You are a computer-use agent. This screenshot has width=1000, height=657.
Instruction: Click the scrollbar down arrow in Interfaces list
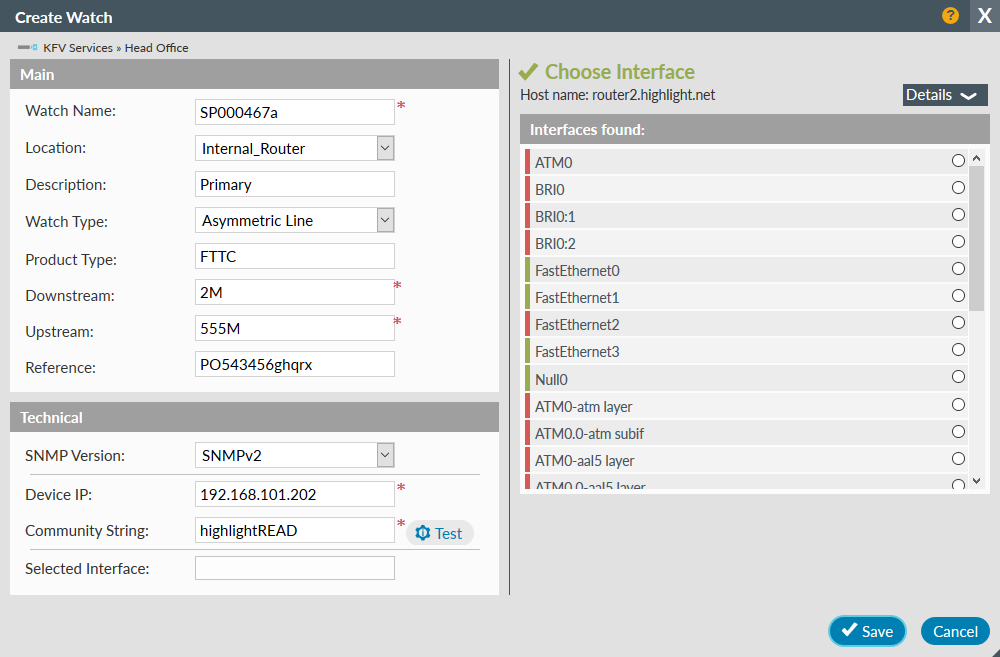978,480
